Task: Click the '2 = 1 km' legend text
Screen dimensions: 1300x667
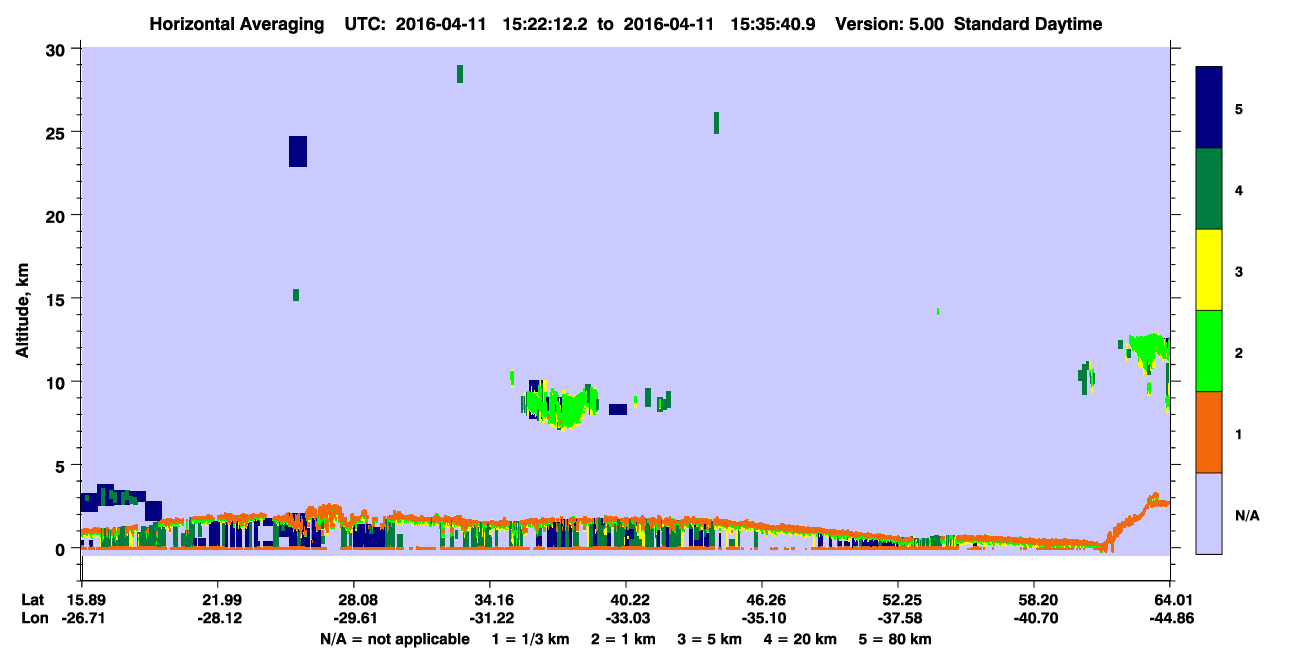Action: [623, 639]
